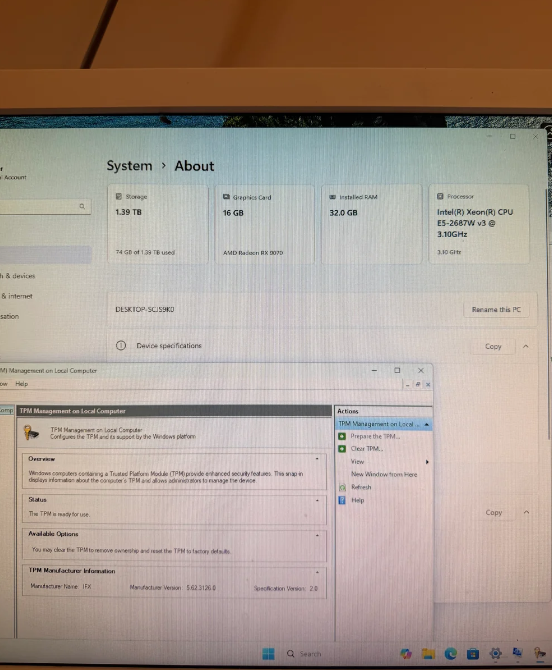Click the Clear TPM action icon

tap(342, 449)
